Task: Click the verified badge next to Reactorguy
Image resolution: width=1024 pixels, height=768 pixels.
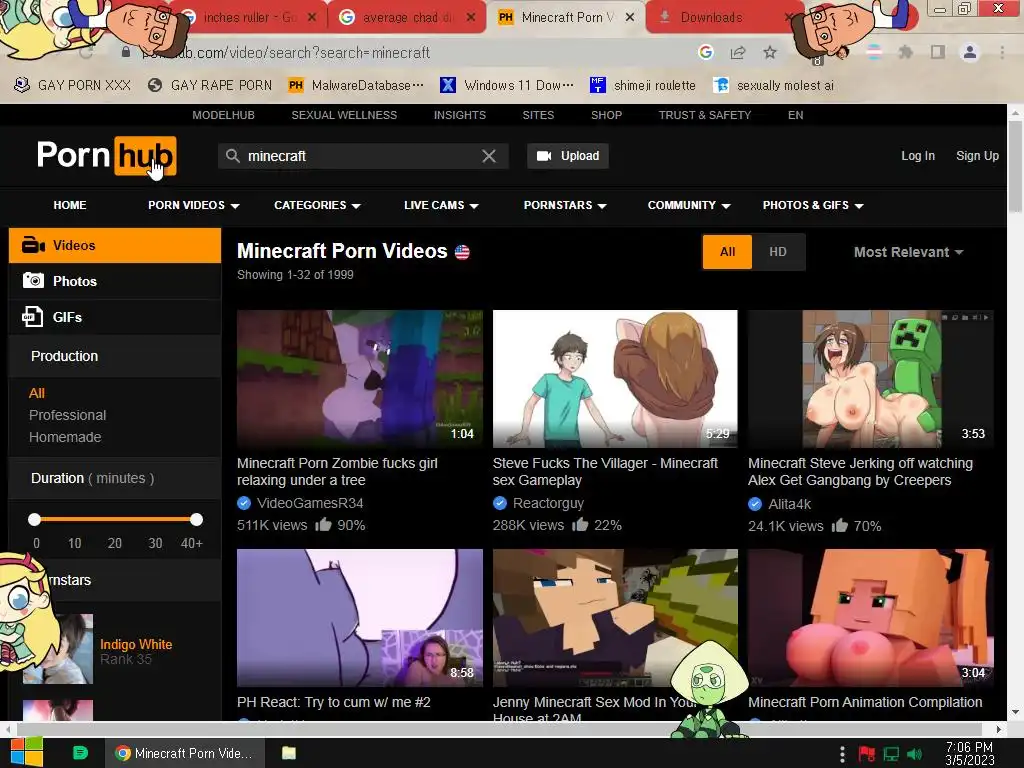Action: [x=500, y=503]
